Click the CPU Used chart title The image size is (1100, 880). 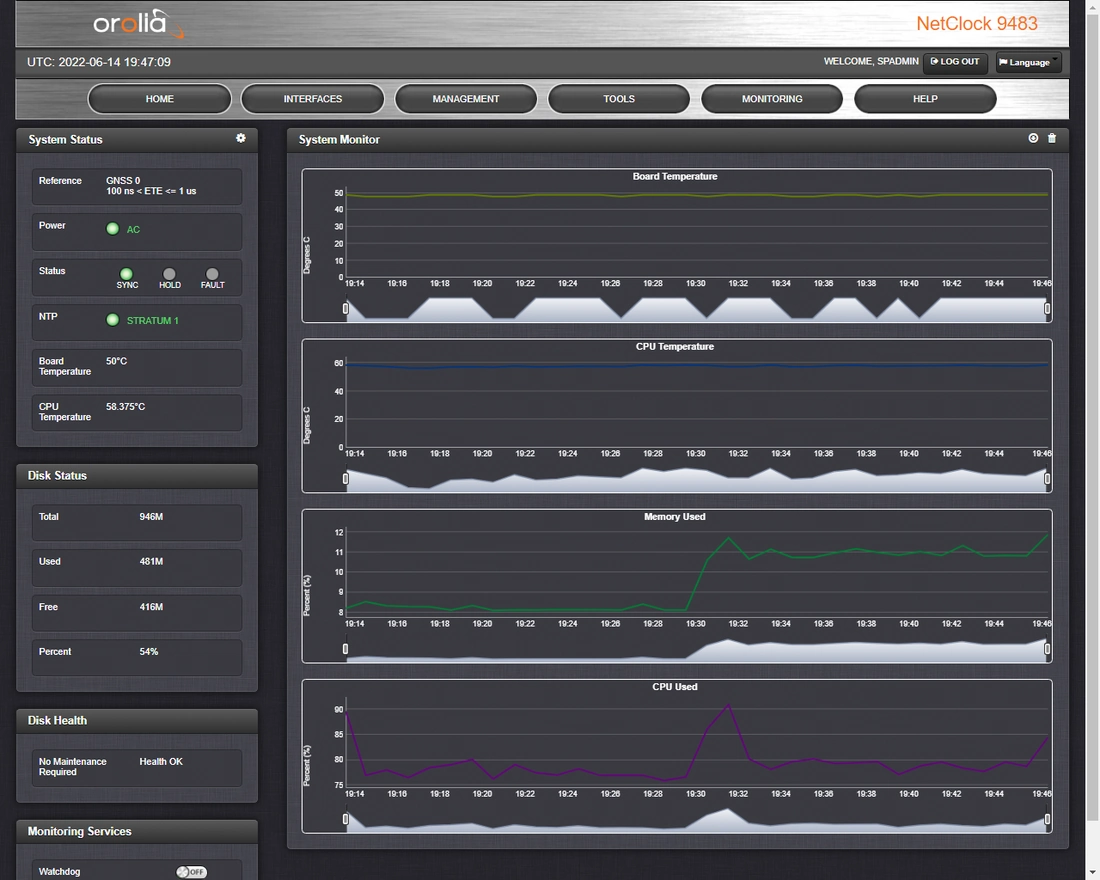pos(675,687)
